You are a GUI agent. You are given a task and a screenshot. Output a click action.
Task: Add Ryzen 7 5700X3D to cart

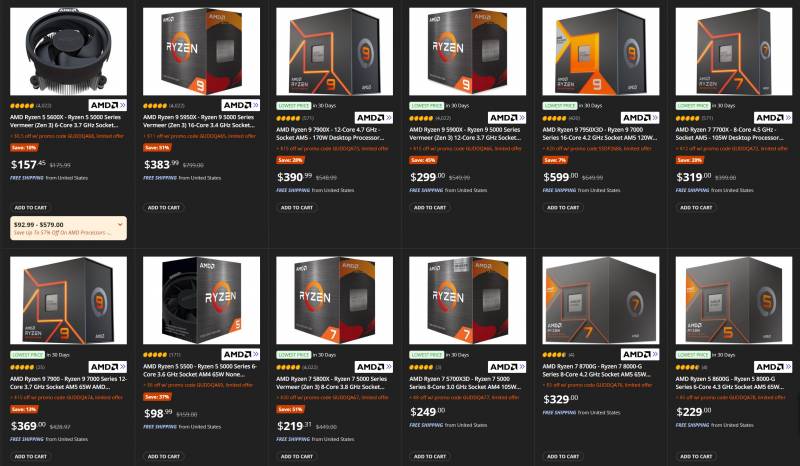(x=430, y=456)
